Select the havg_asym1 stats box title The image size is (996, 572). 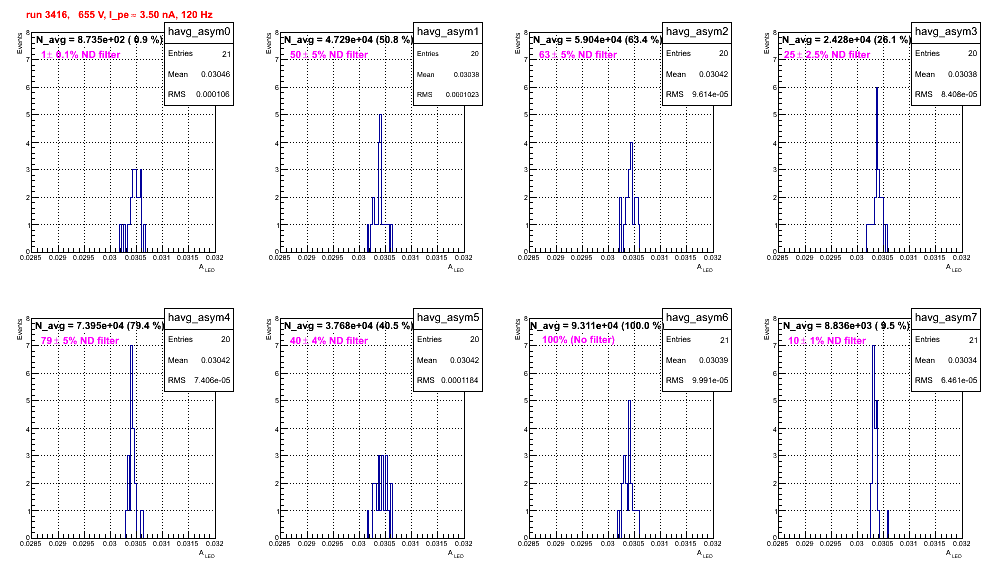tap(448, 31)
